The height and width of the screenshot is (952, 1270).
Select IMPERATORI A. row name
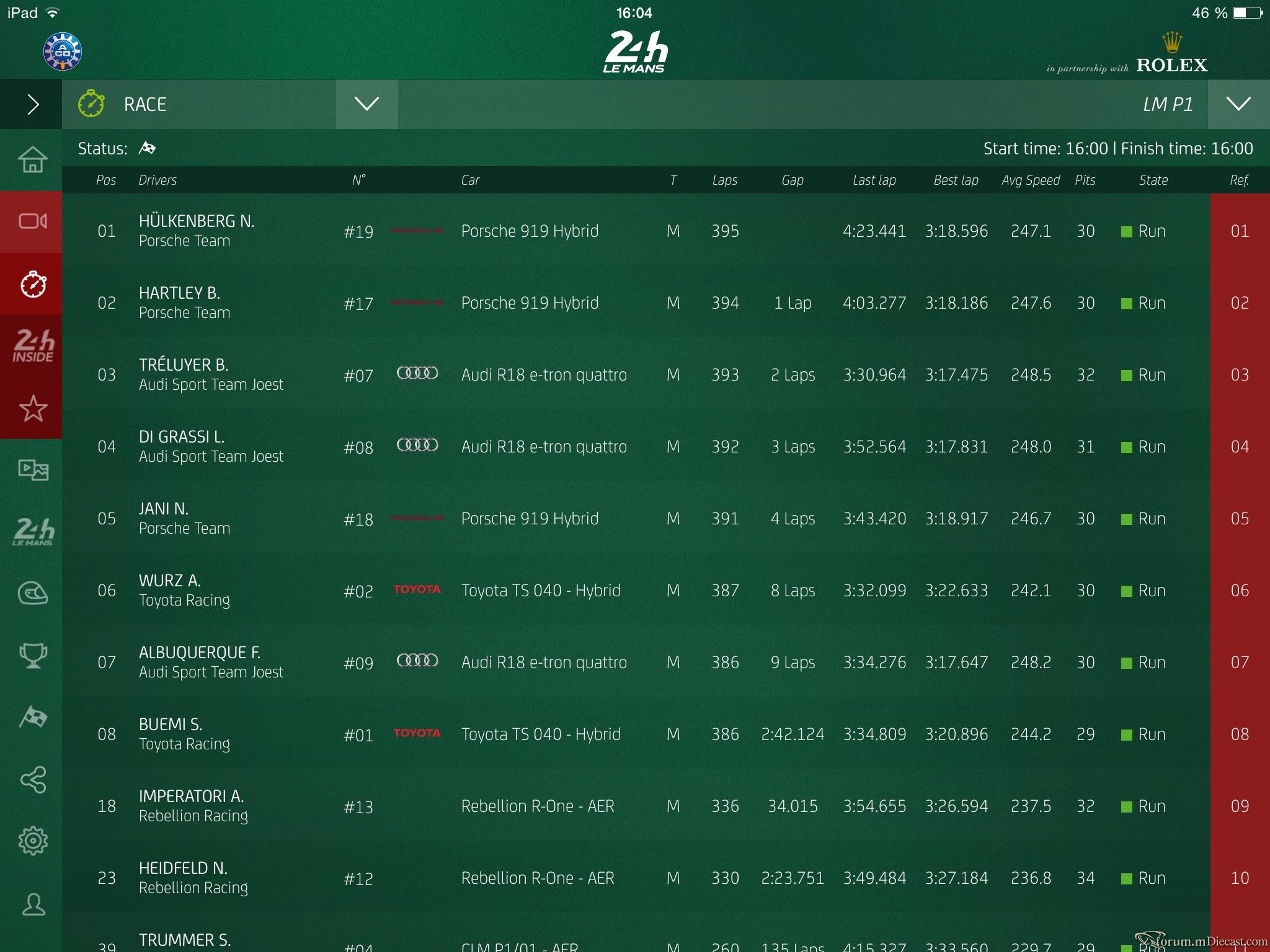tap(191, 796)
